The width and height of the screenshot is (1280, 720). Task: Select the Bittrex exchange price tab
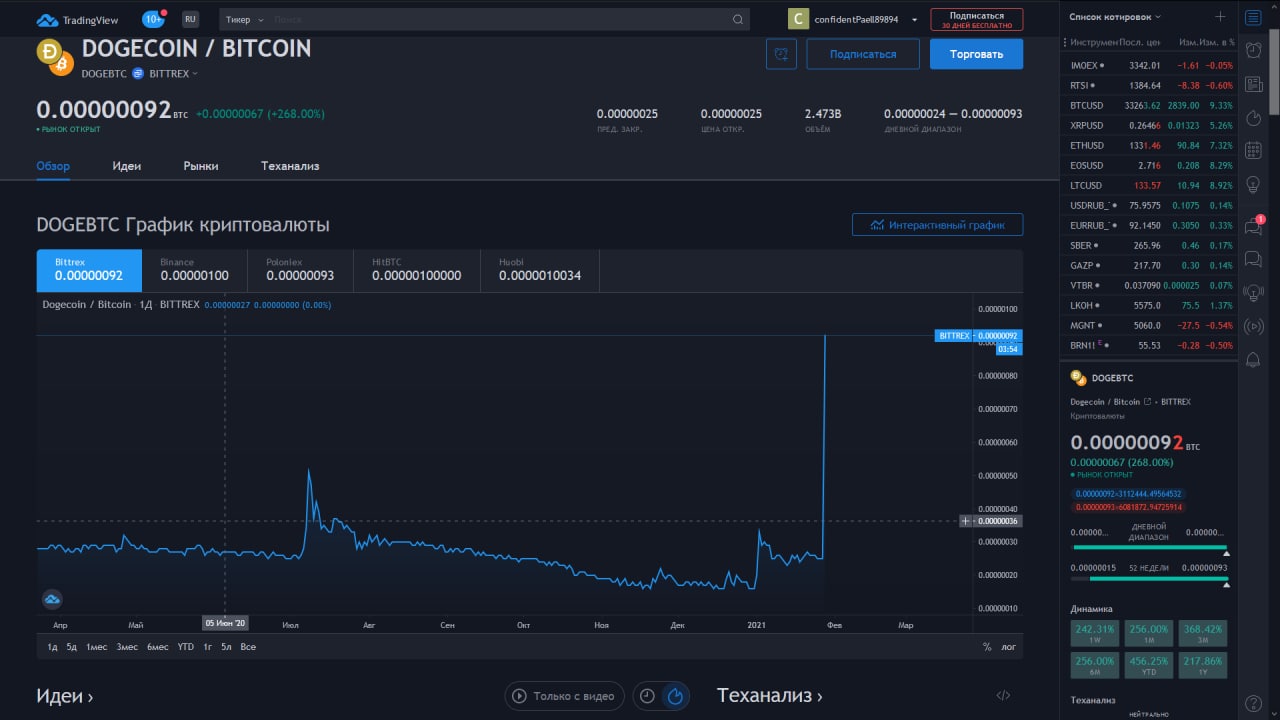pos(89,270)
